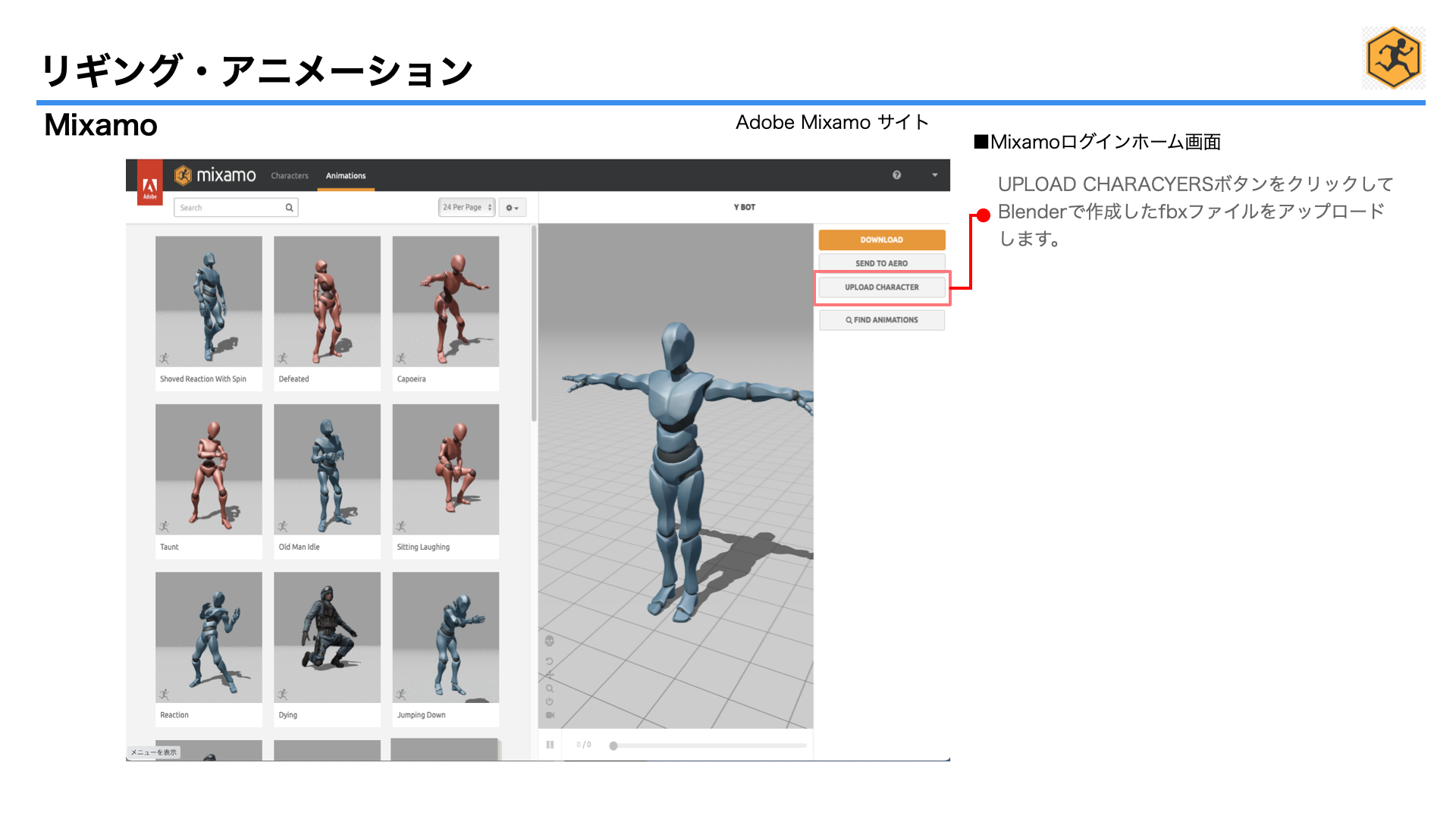Screen dimensions: 1456x819
Task: Click the Adobe logo in the Mixamo header
Action: (x=150, y=183)
